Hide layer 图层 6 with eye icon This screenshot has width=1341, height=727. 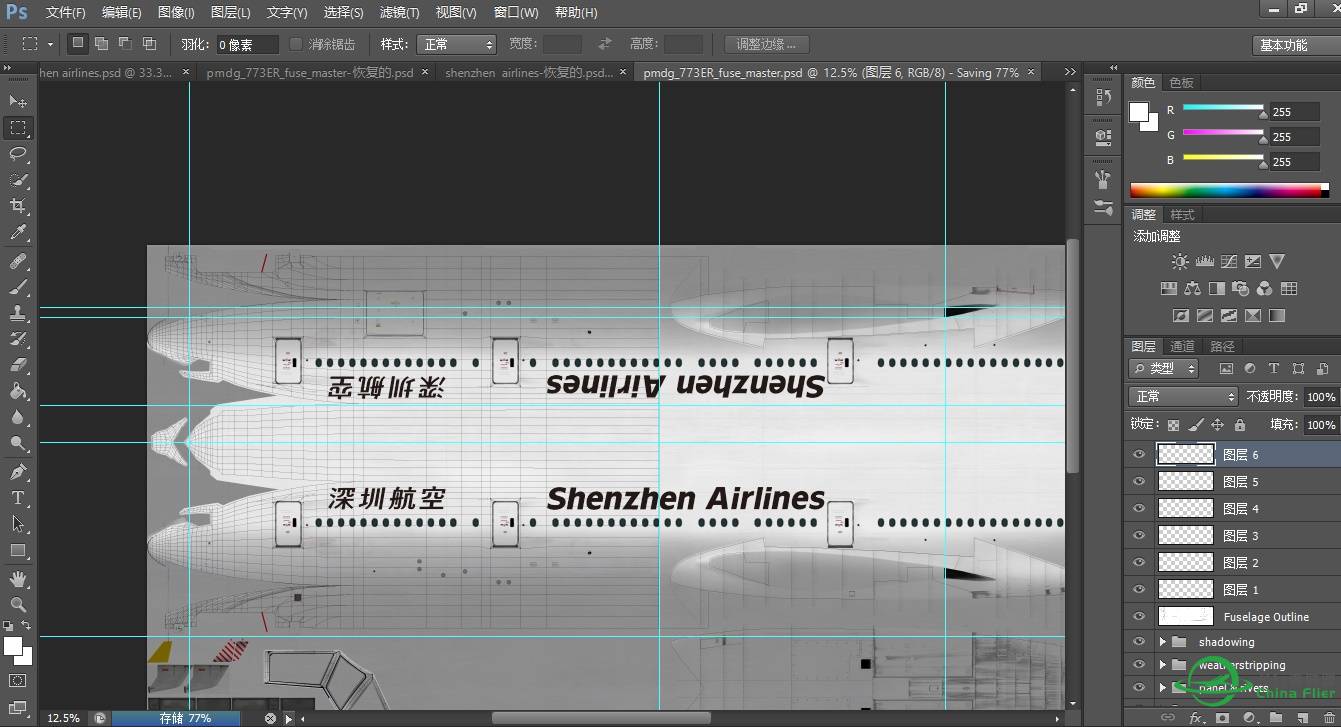1139,454
